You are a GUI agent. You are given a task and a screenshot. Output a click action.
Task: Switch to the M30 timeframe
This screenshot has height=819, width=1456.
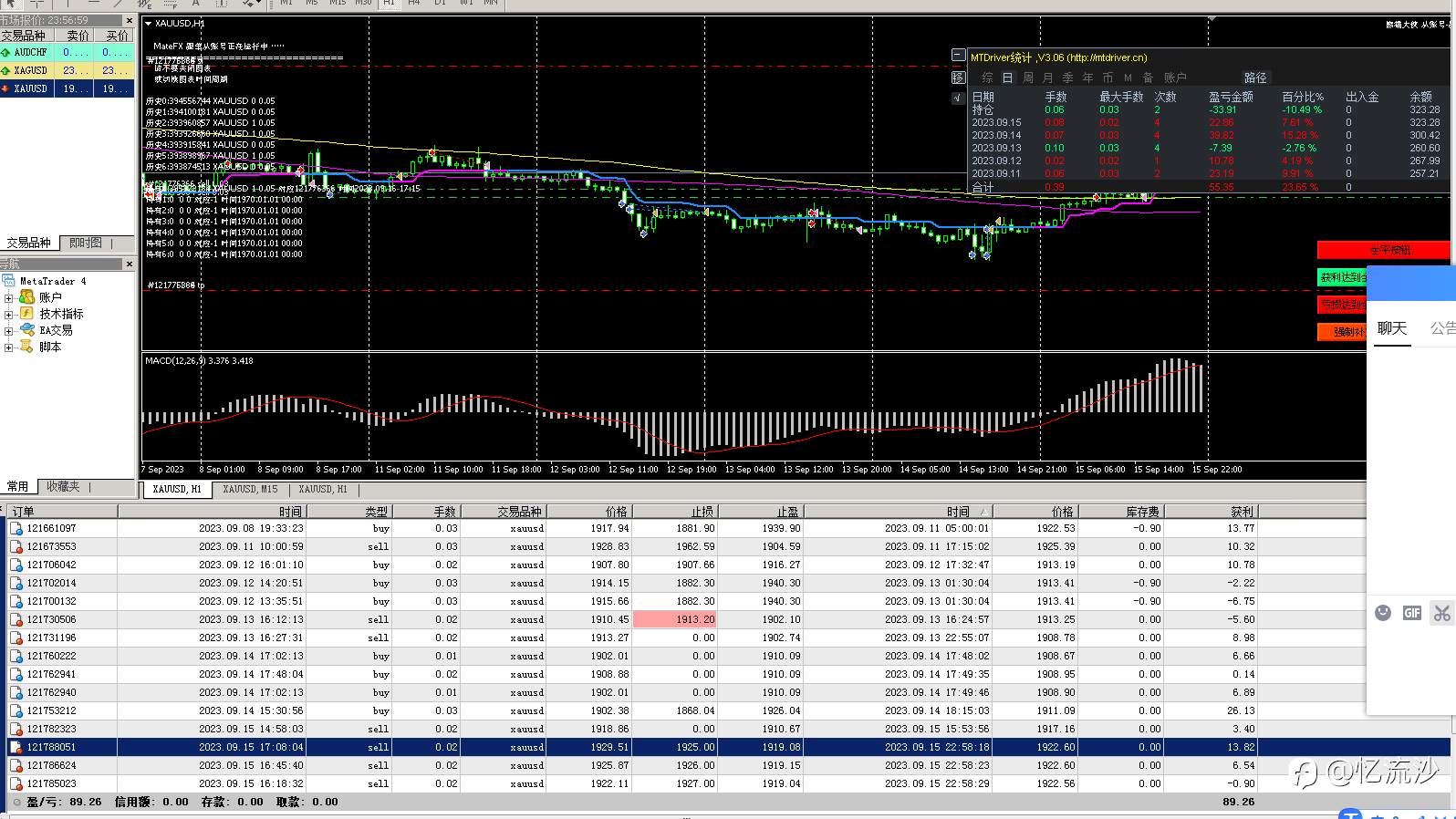coord(363,4)
